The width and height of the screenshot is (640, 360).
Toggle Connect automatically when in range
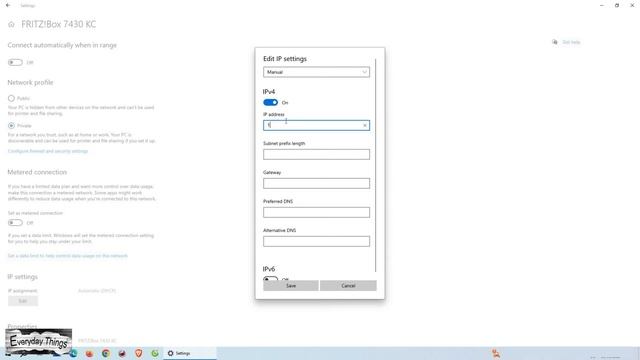15,62
